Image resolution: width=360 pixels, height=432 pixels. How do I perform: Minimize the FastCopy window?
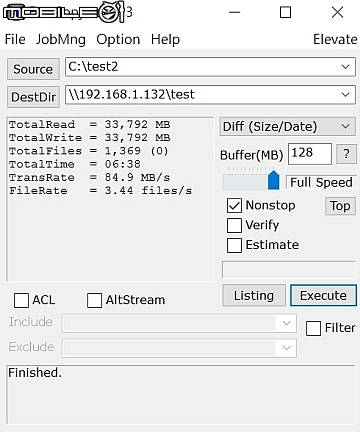[x=235, y=13]
